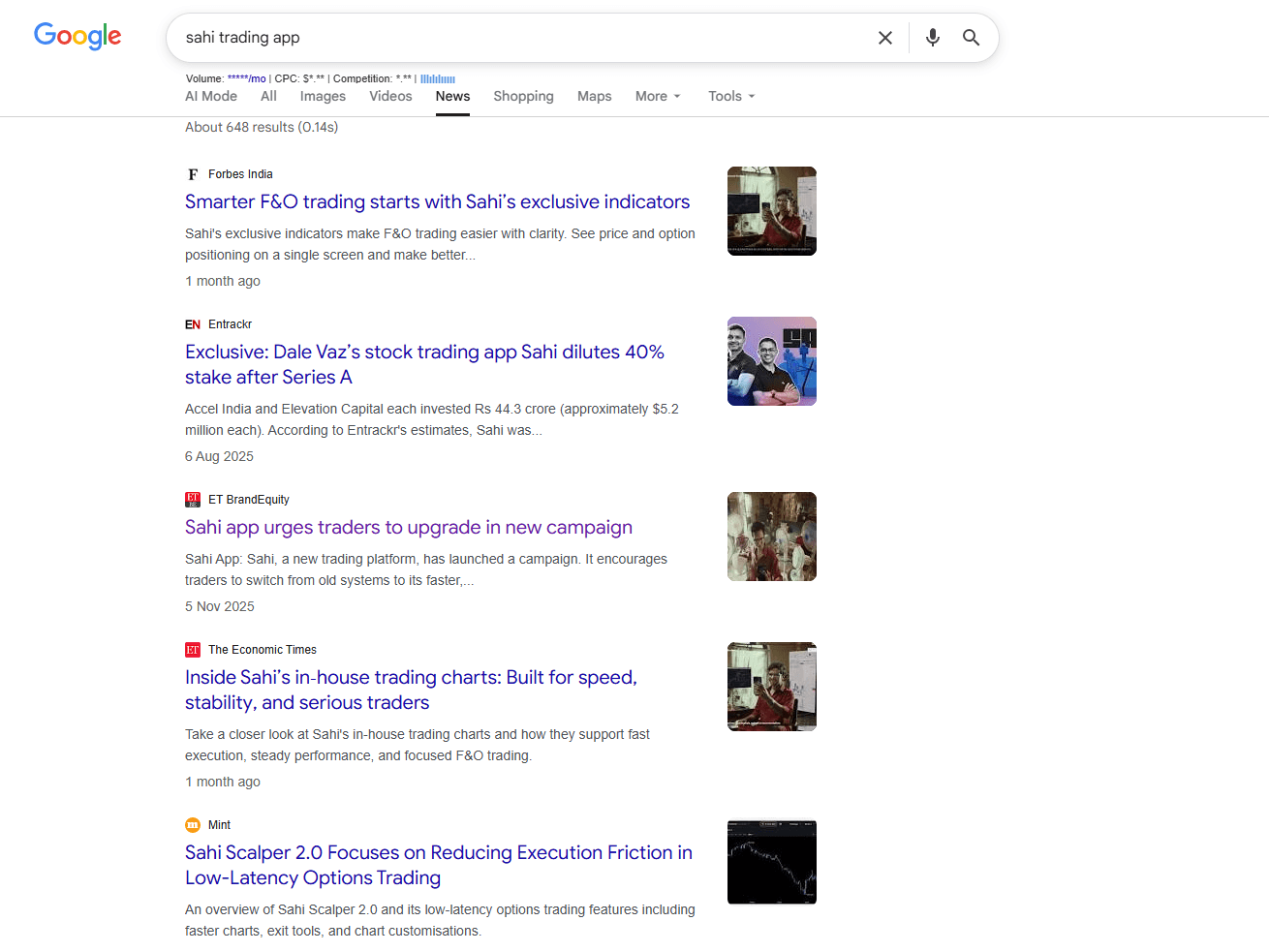Select the News tab
1269x952 pixels.
(x=452, y=96)
